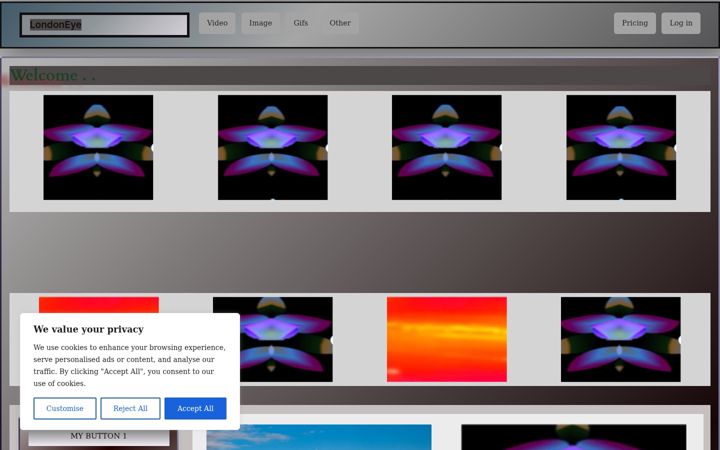Open the Gifs nav item

coord(301,23)
